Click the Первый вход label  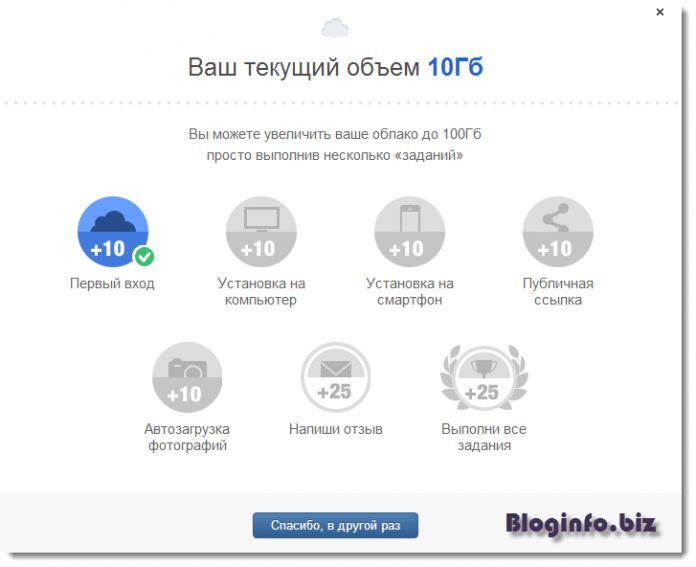[x=112, y=283]
